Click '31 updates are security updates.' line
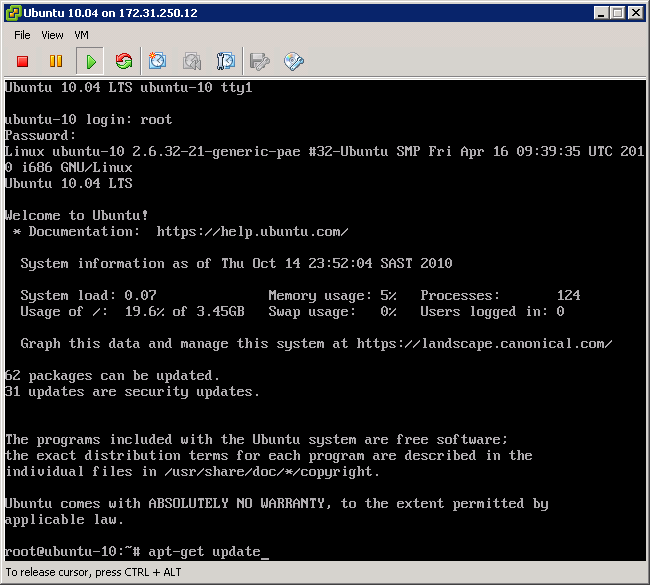Viewport: 650px width, 585px height. pyautogui.click(x=132, y=391)
